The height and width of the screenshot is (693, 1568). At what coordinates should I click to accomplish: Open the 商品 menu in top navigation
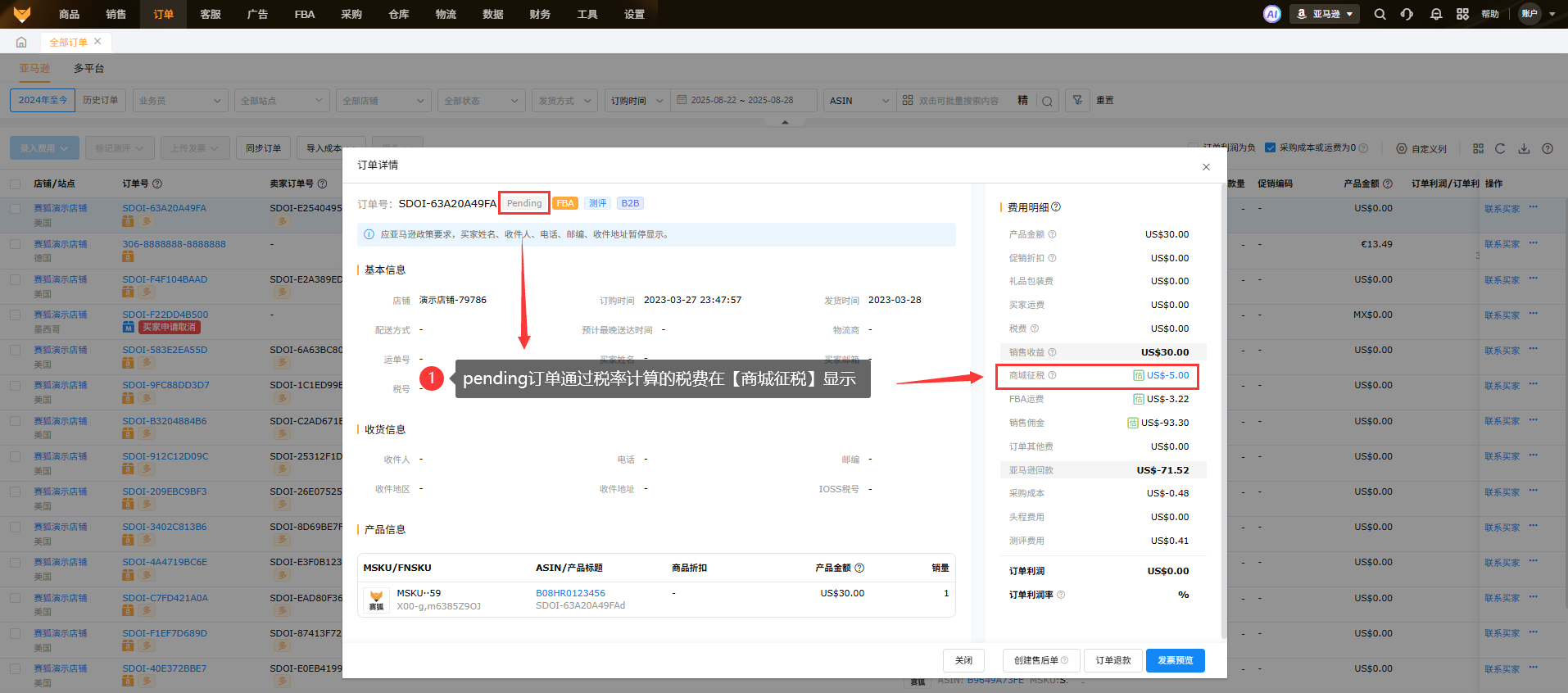tap(69, 14)
